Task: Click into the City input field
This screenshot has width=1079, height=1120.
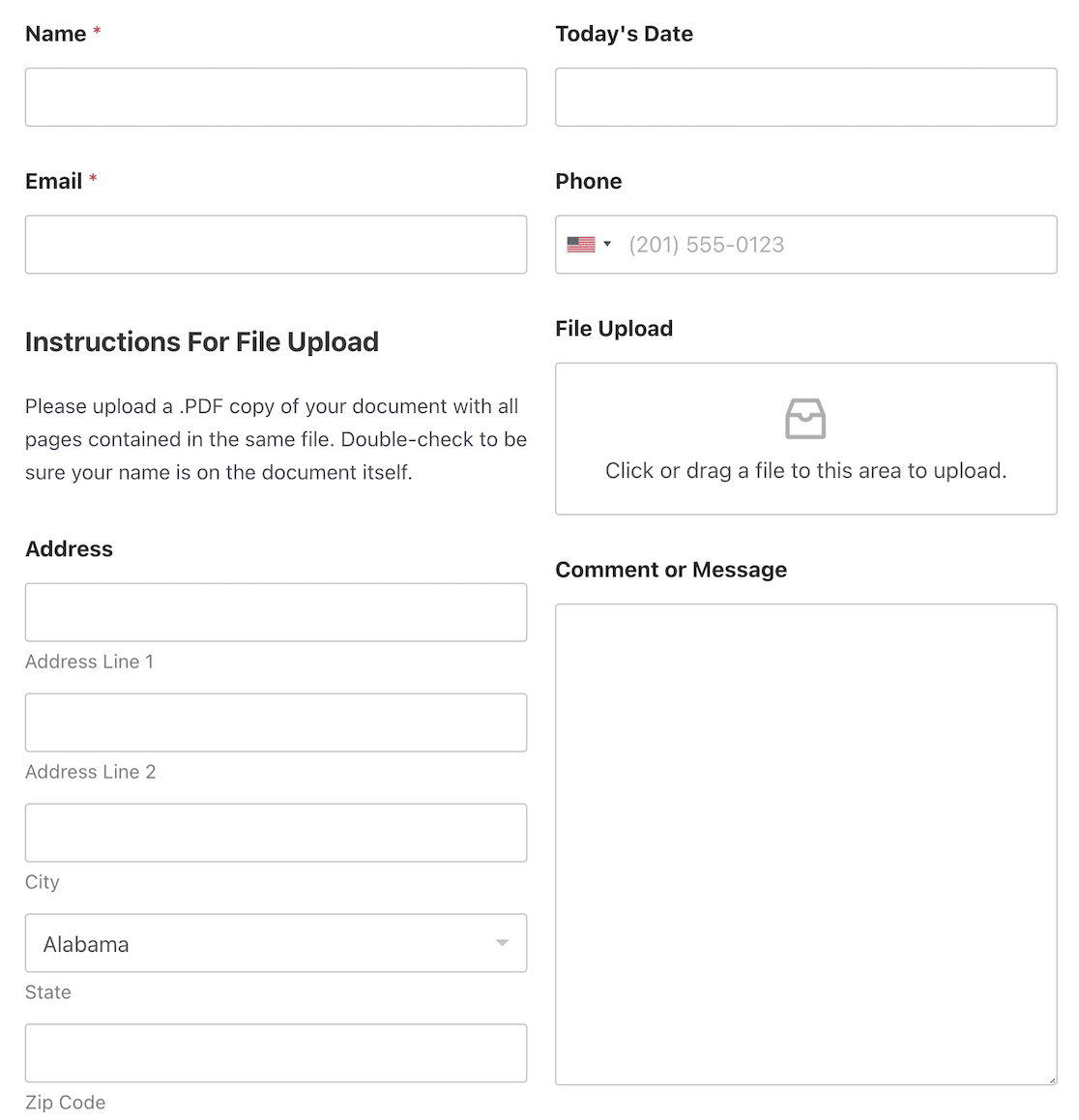Action: (276, 833)
